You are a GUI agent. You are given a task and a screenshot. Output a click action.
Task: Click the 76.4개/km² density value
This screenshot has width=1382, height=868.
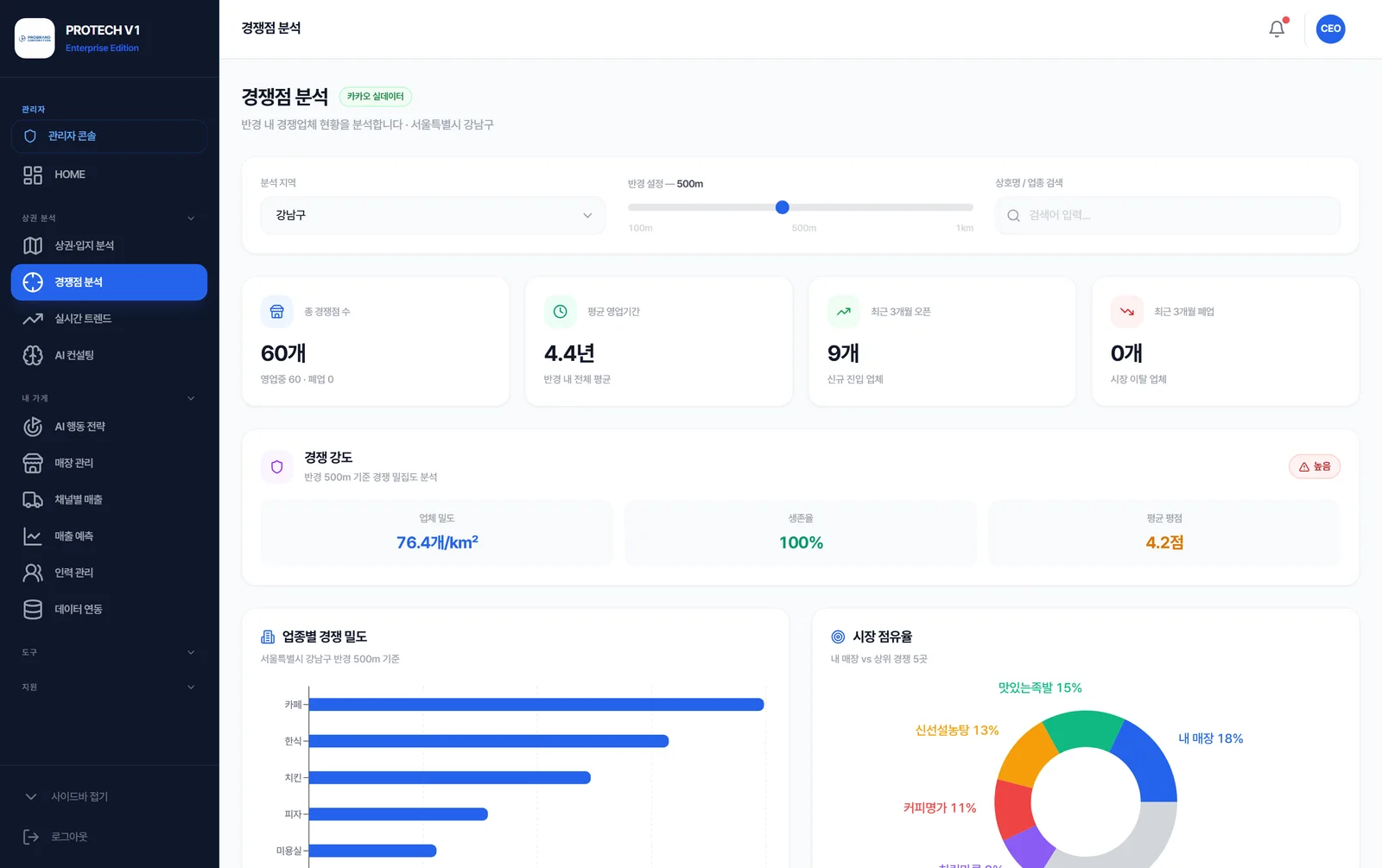coord(437,542)
